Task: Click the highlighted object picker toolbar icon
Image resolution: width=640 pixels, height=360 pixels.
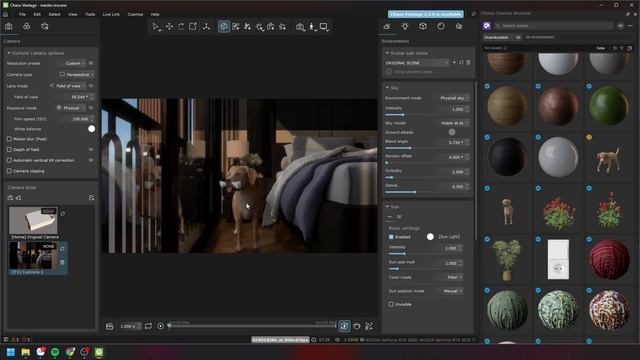Action: [x=224, y=27]
